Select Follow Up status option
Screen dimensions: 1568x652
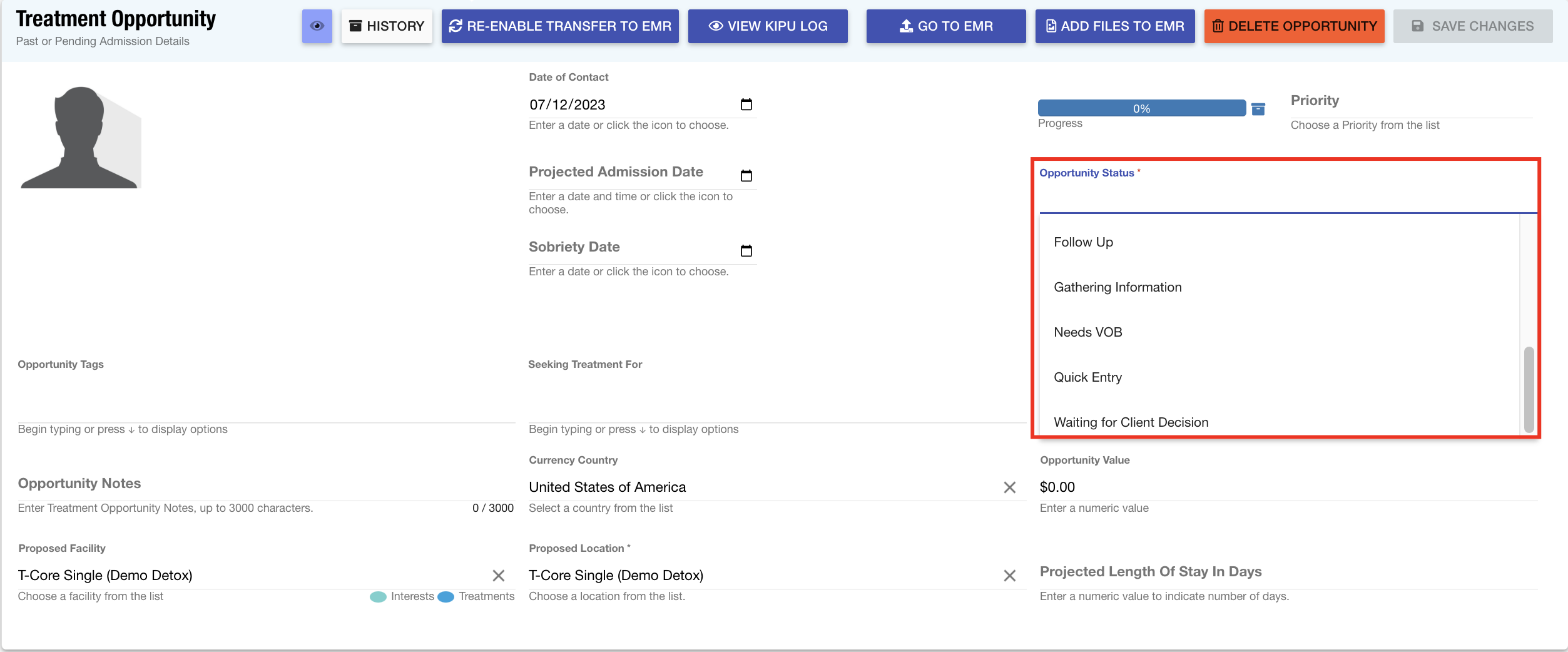[1083, 242]
